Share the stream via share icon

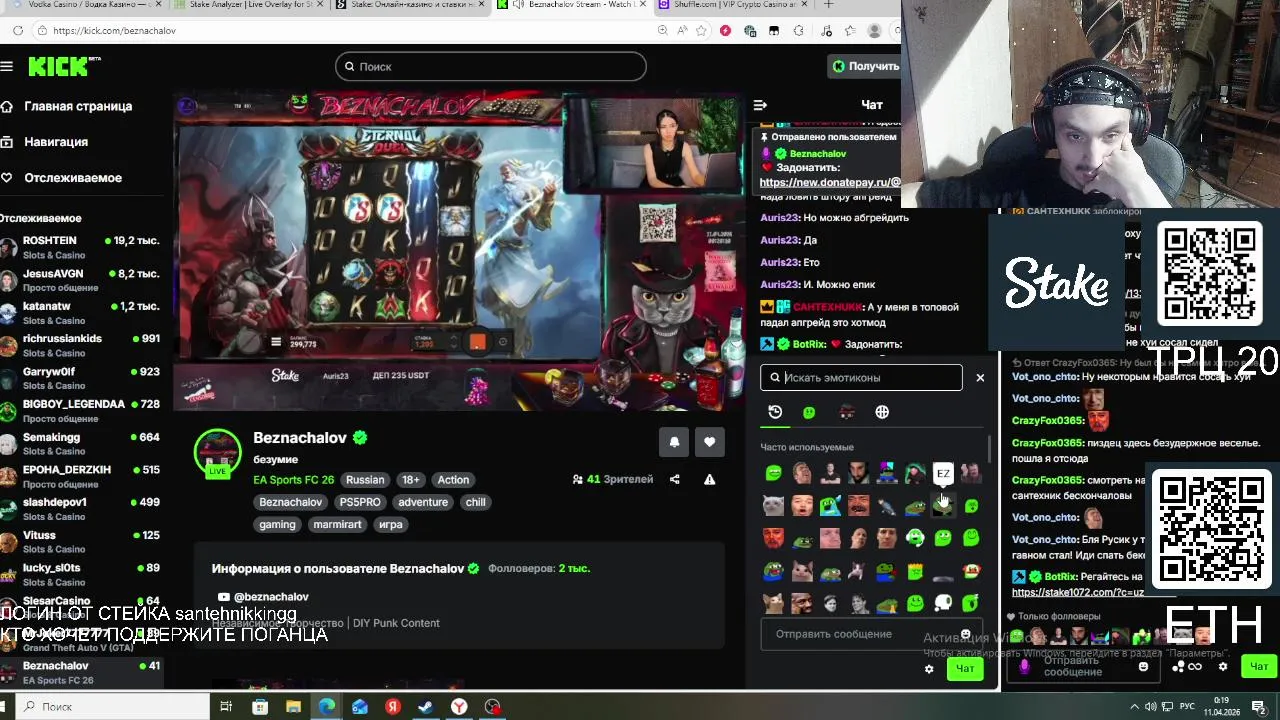click(x=674, y=479)
